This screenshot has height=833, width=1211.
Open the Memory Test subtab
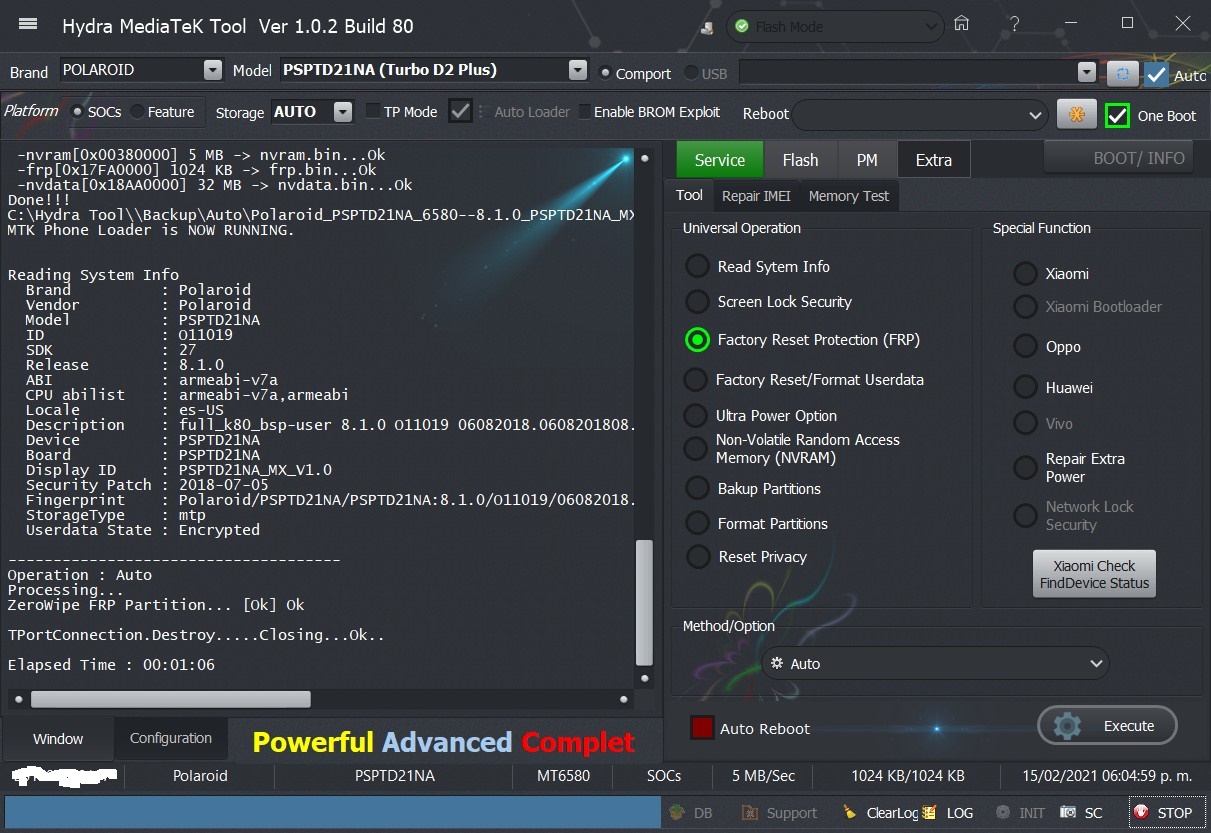[849, 196]
